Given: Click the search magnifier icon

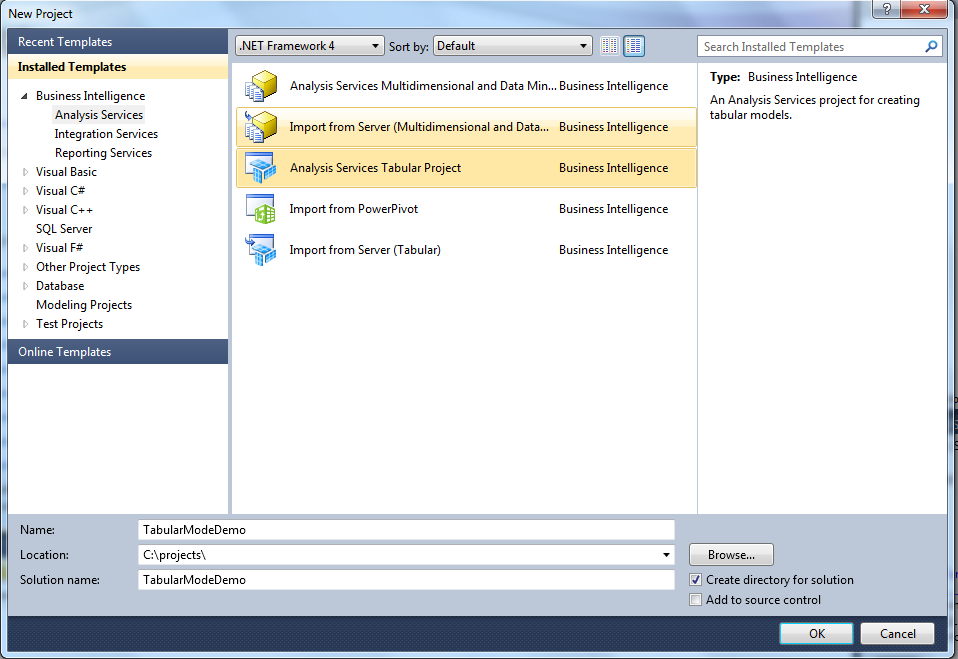Looking at the screenshot, I should [x=931, y=46].
